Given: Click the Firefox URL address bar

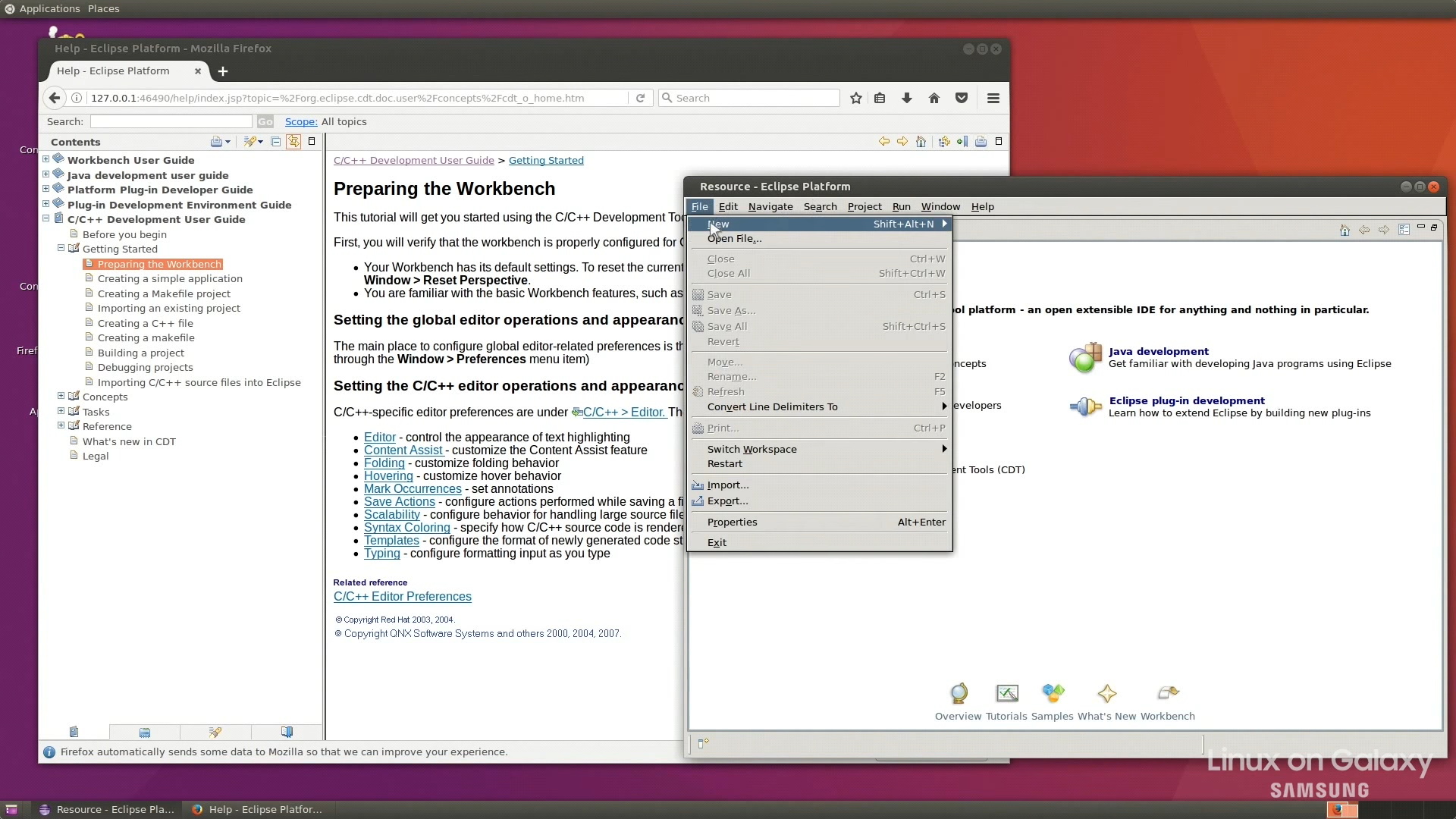Looking at the screenshot, I should pyautogui.click(x=356, y=98).
